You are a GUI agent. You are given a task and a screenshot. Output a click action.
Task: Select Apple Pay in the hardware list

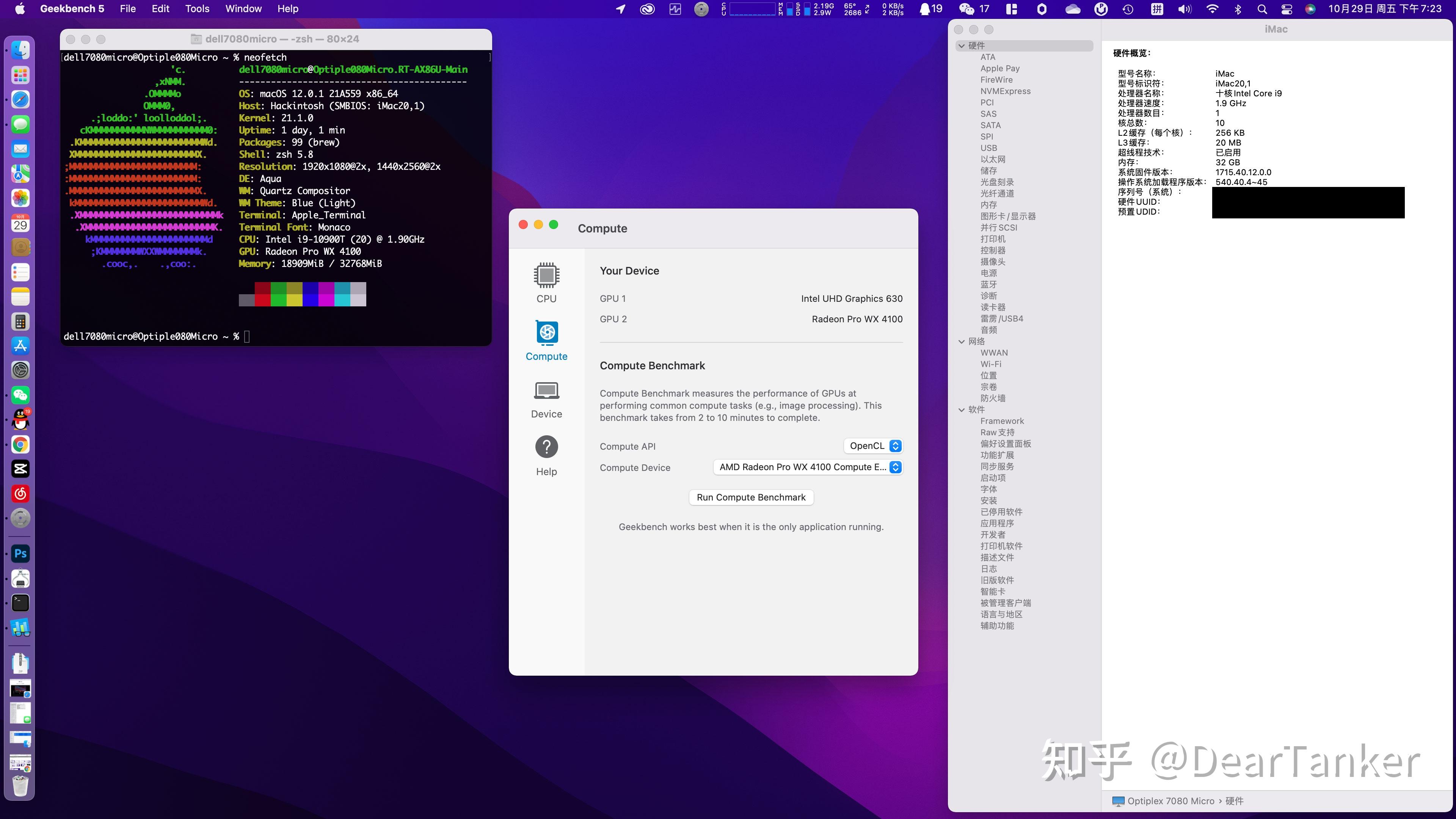(x=1000, y=68)
